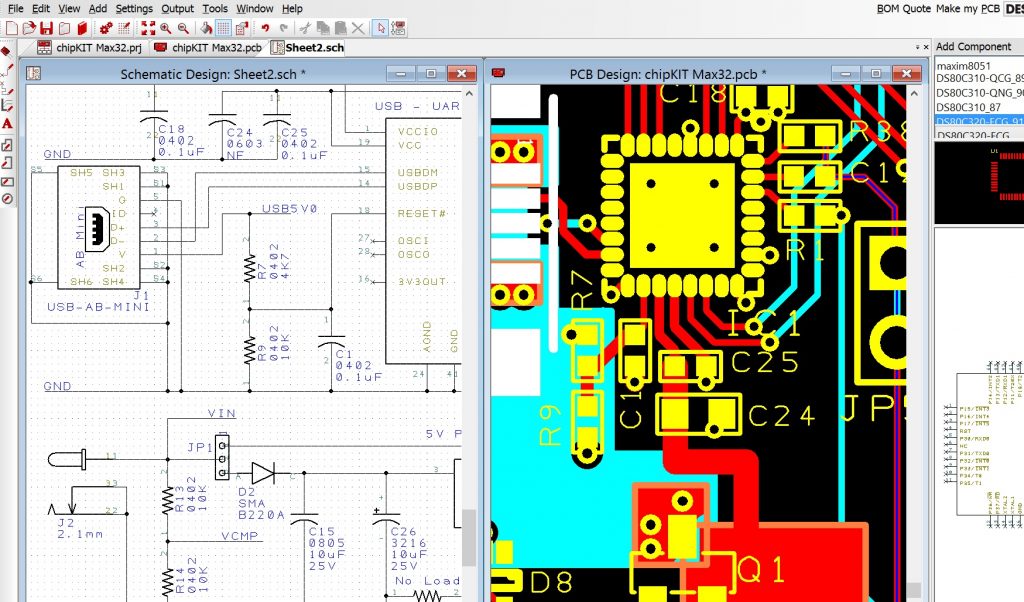Open the tab list dropdown arrow
Screen dimensions: 1024x602
(917, 47)
